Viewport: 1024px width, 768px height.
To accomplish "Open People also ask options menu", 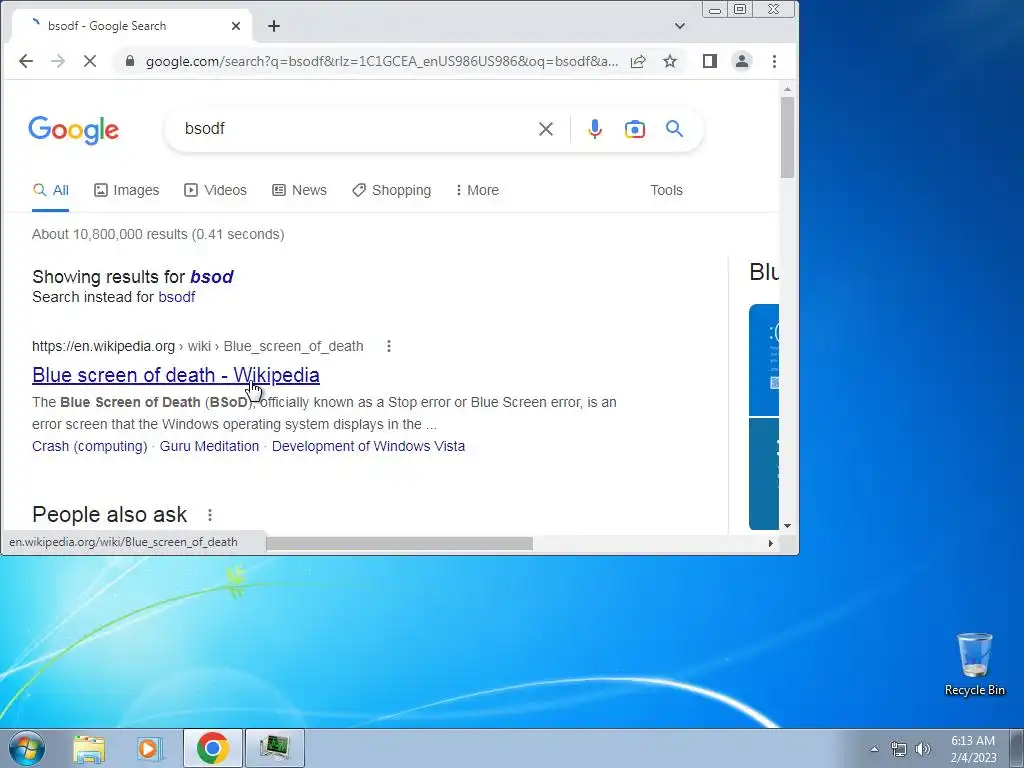I will tap(210, 515).
